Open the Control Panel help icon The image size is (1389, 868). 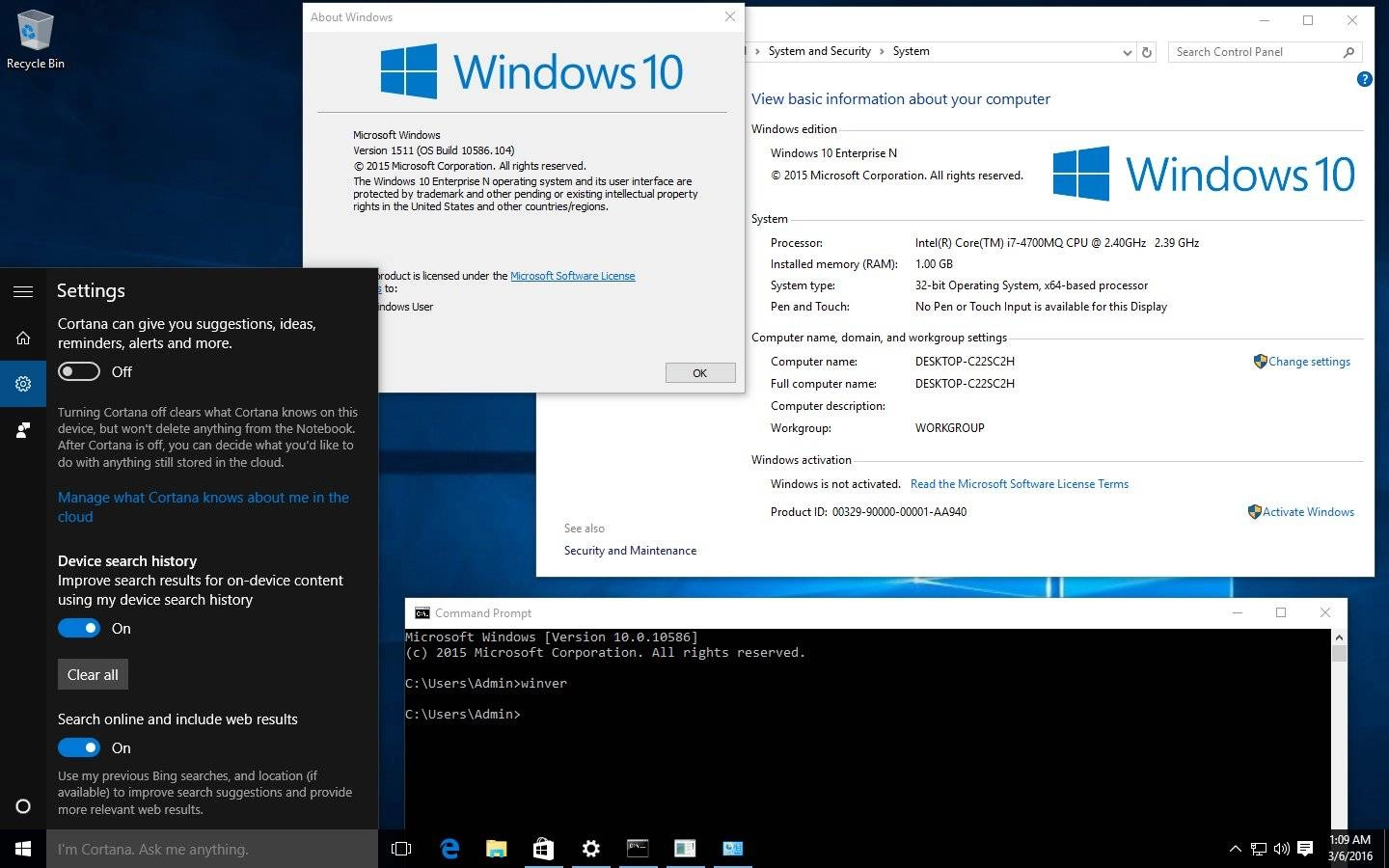pos(1364,79)
